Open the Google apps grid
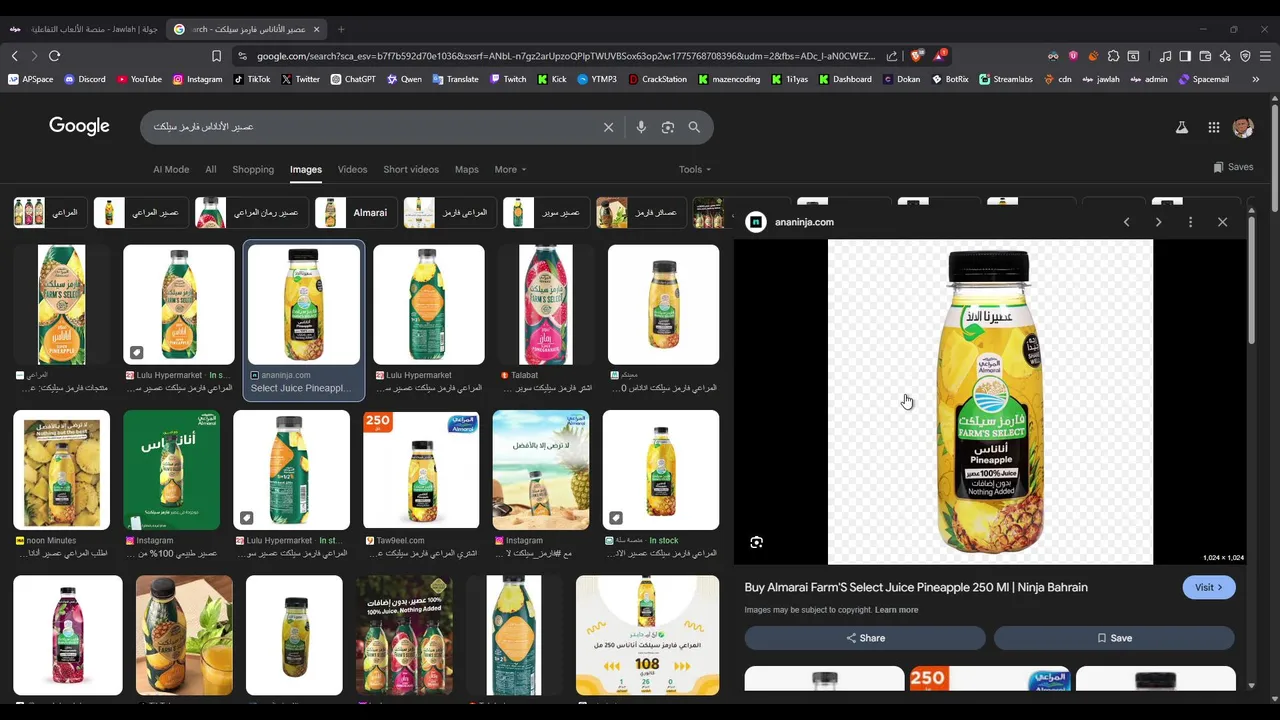 [1213, 127]
